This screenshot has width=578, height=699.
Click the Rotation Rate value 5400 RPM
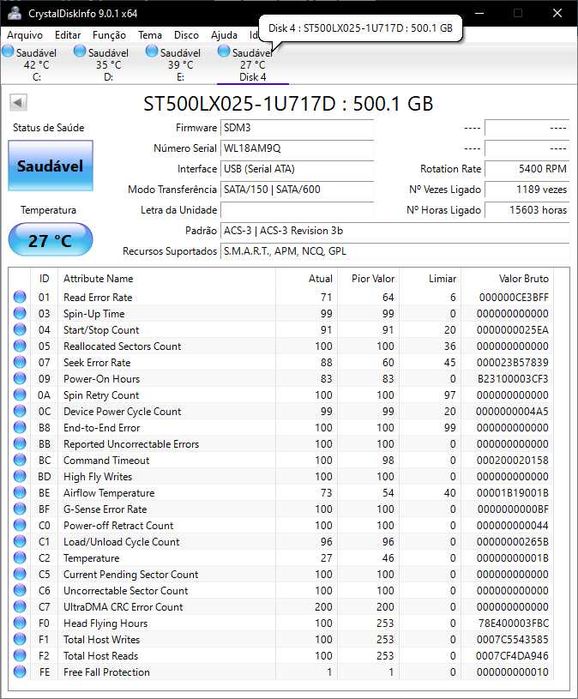tap(527, 169)
